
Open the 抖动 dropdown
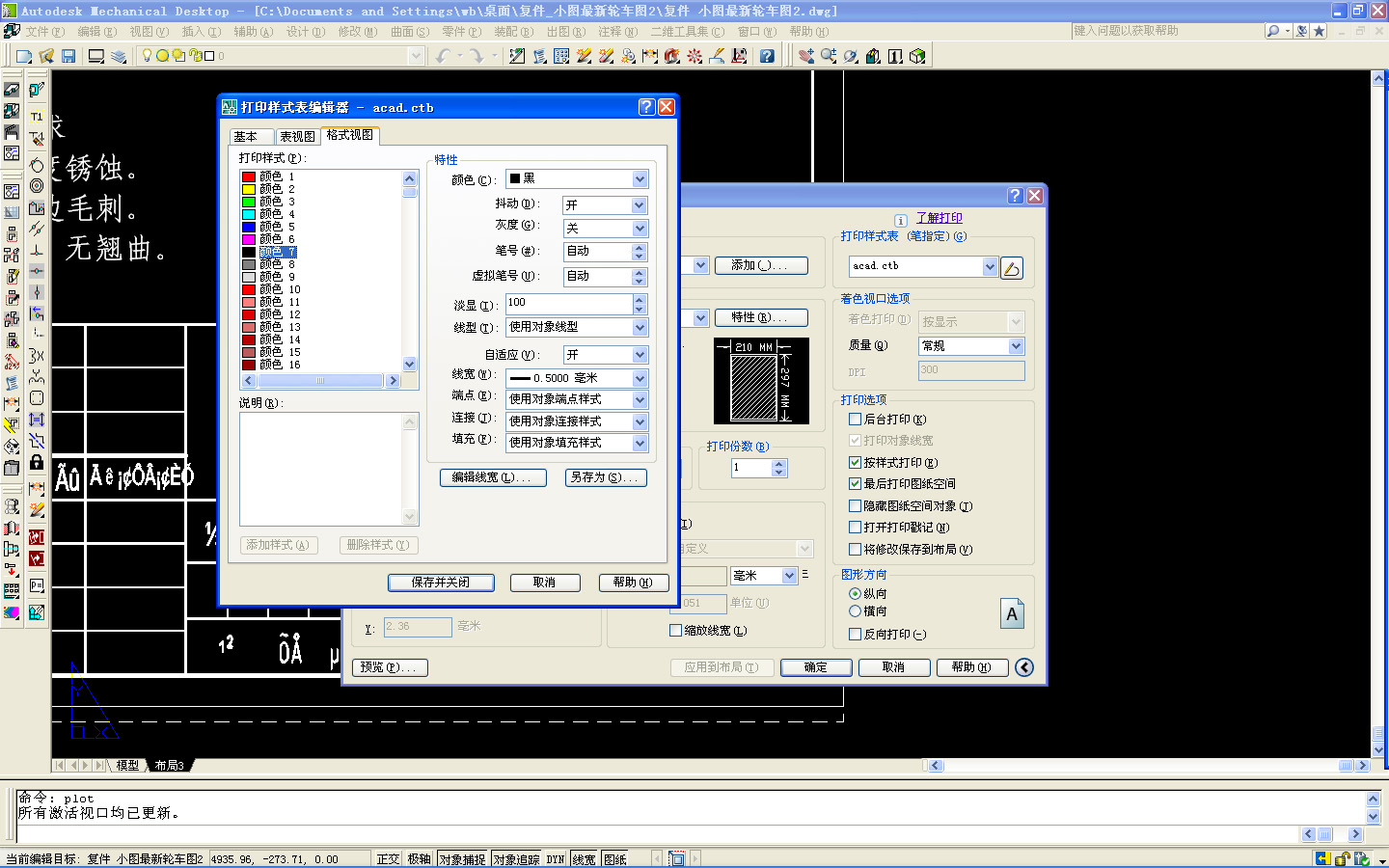tap(605, 205)
